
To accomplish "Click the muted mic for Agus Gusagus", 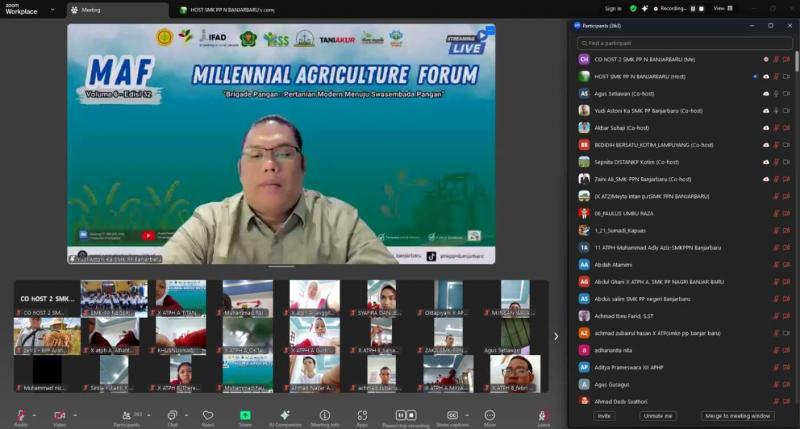I will tap(776, 385).
